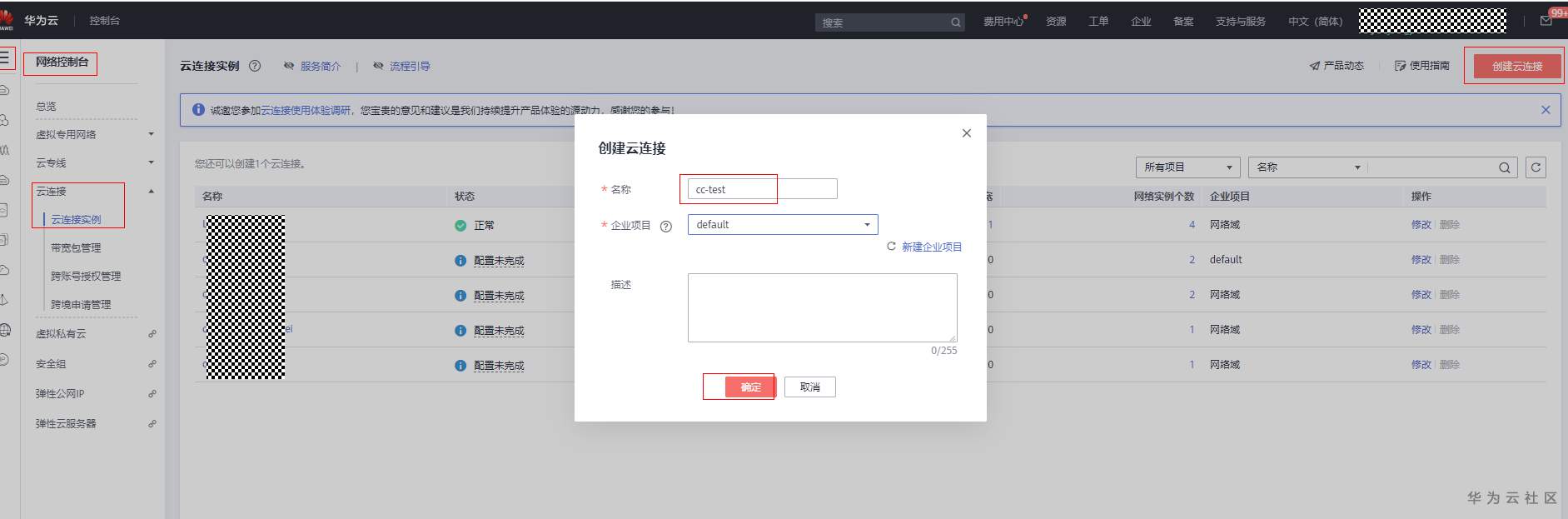Click the help icon beside 云连接实例 title
1568x519 pixels.
pyautogui.click(x=255, y=66)
